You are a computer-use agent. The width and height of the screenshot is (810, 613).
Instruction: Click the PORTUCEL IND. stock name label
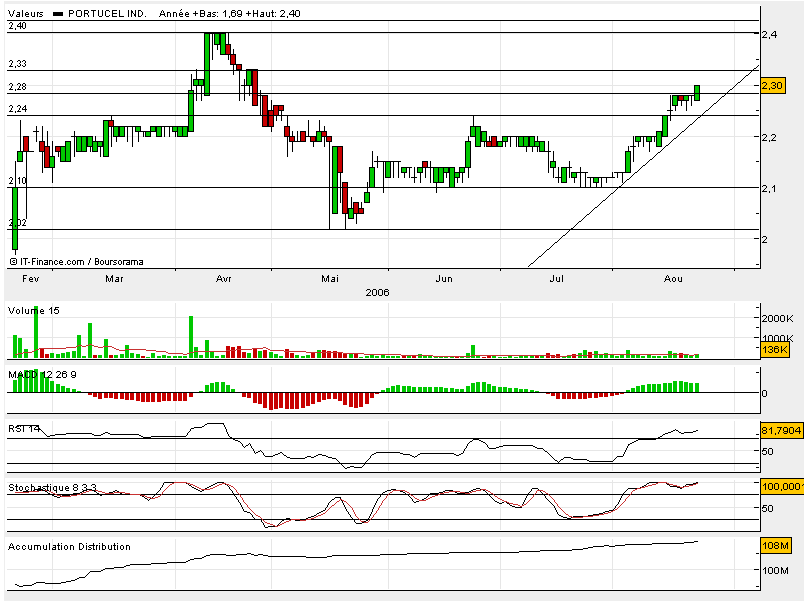pyautogui.click(x=107, y=14)
